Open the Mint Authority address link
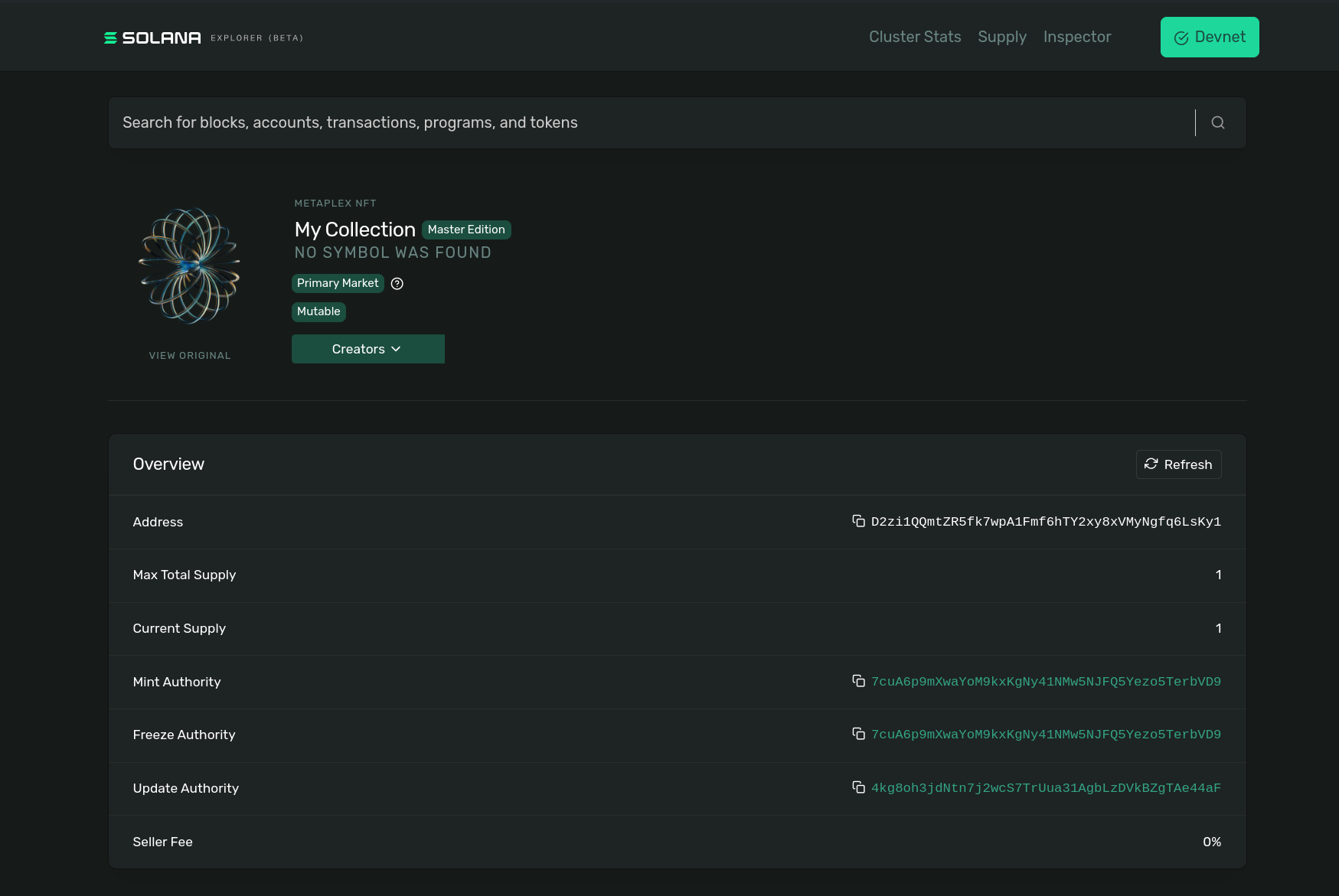Image resolution: width=1339 pixels, height=896 pixels. click(x=1045, y=682)
